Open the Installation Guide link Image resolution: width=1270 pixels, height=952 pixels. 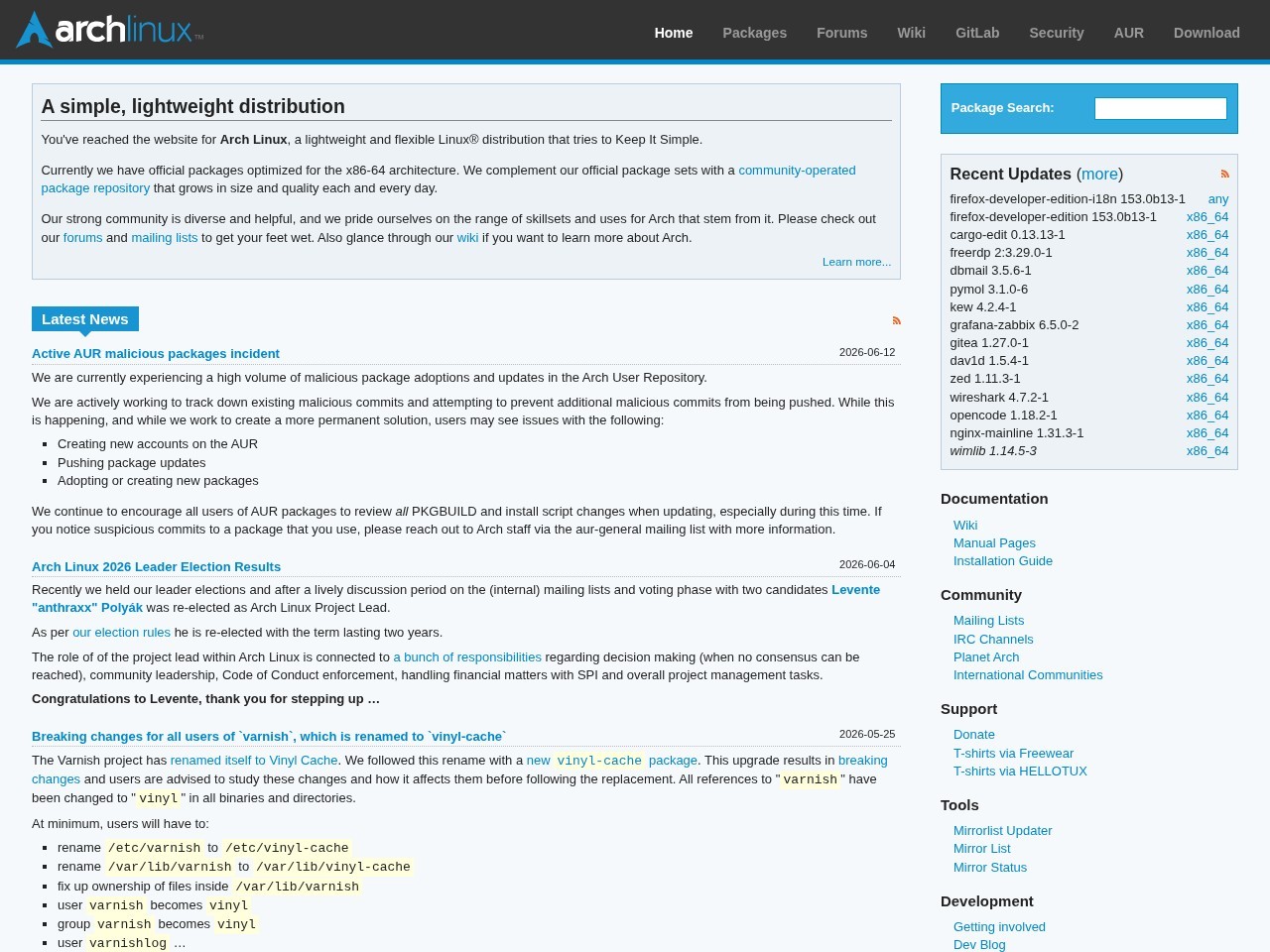(x=1003, y=561)
